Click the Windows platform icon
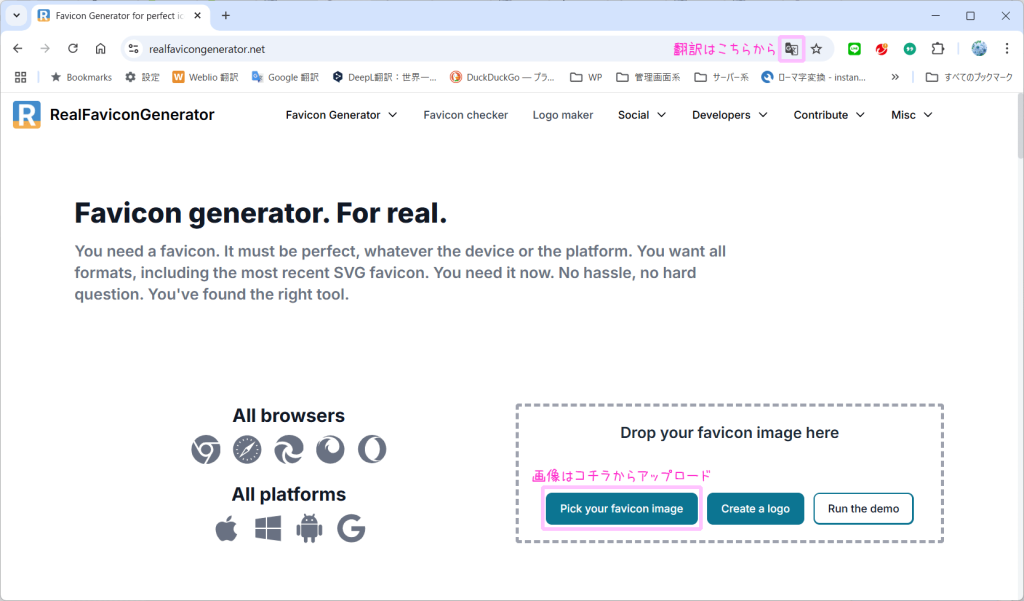Viewport: 1024px width, 601px height. click(x=268, y=528)
